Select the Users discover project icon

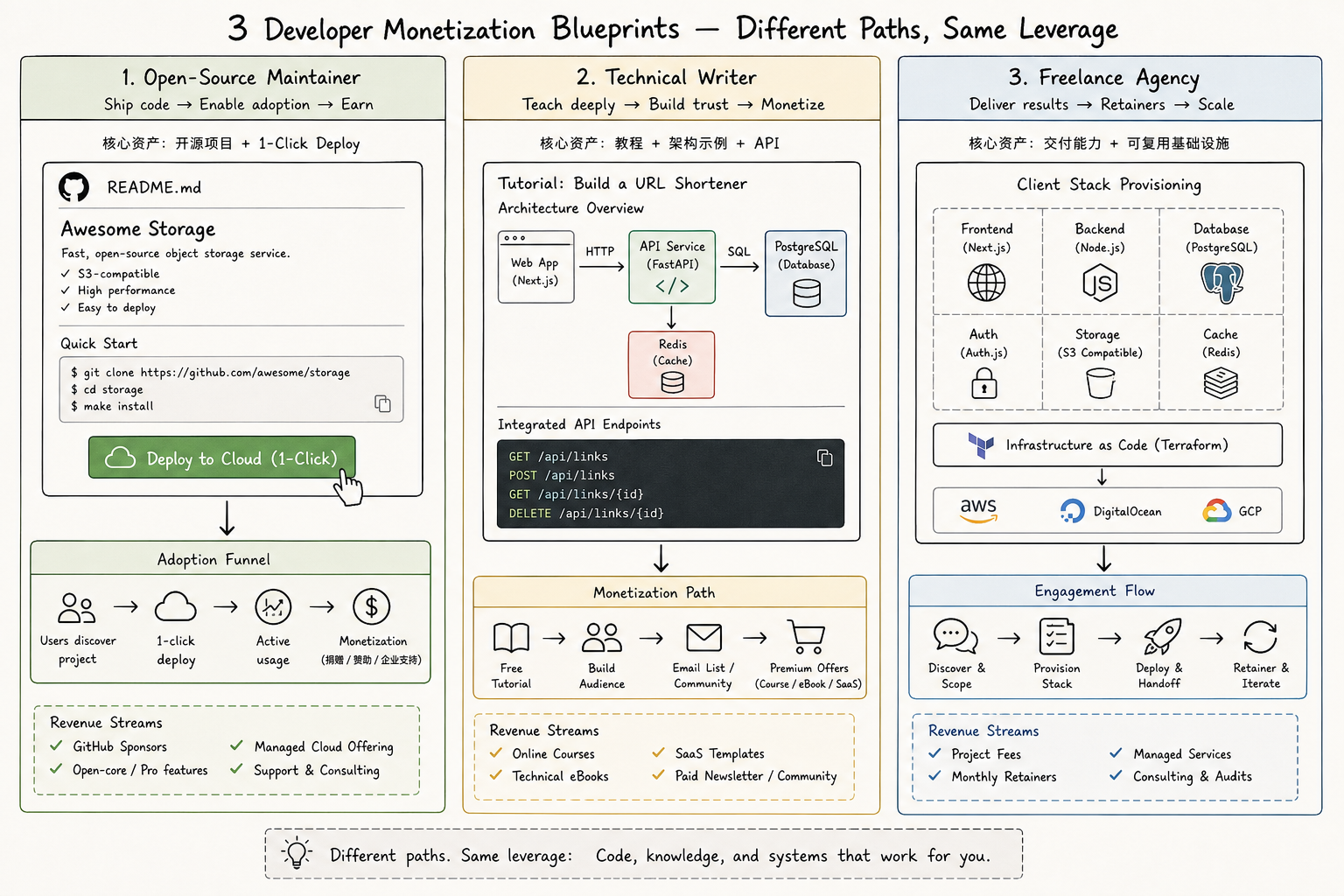click(76, 607)
